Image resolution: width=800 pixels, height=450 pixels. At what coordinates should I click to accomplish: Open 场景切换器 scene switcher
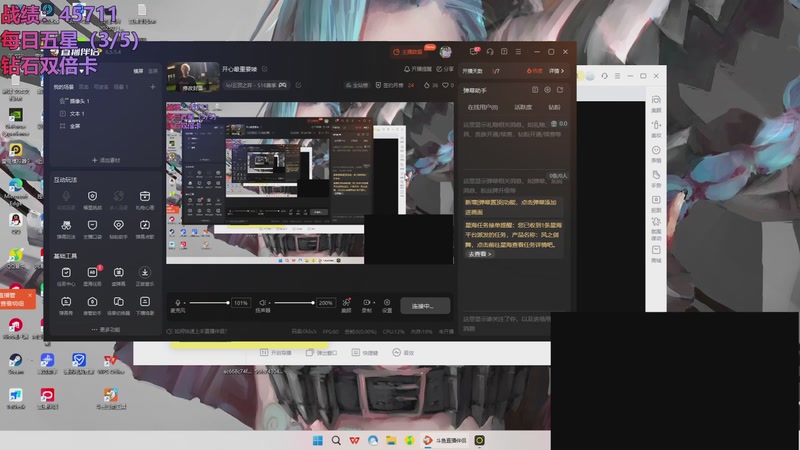(x=118, y=306)
